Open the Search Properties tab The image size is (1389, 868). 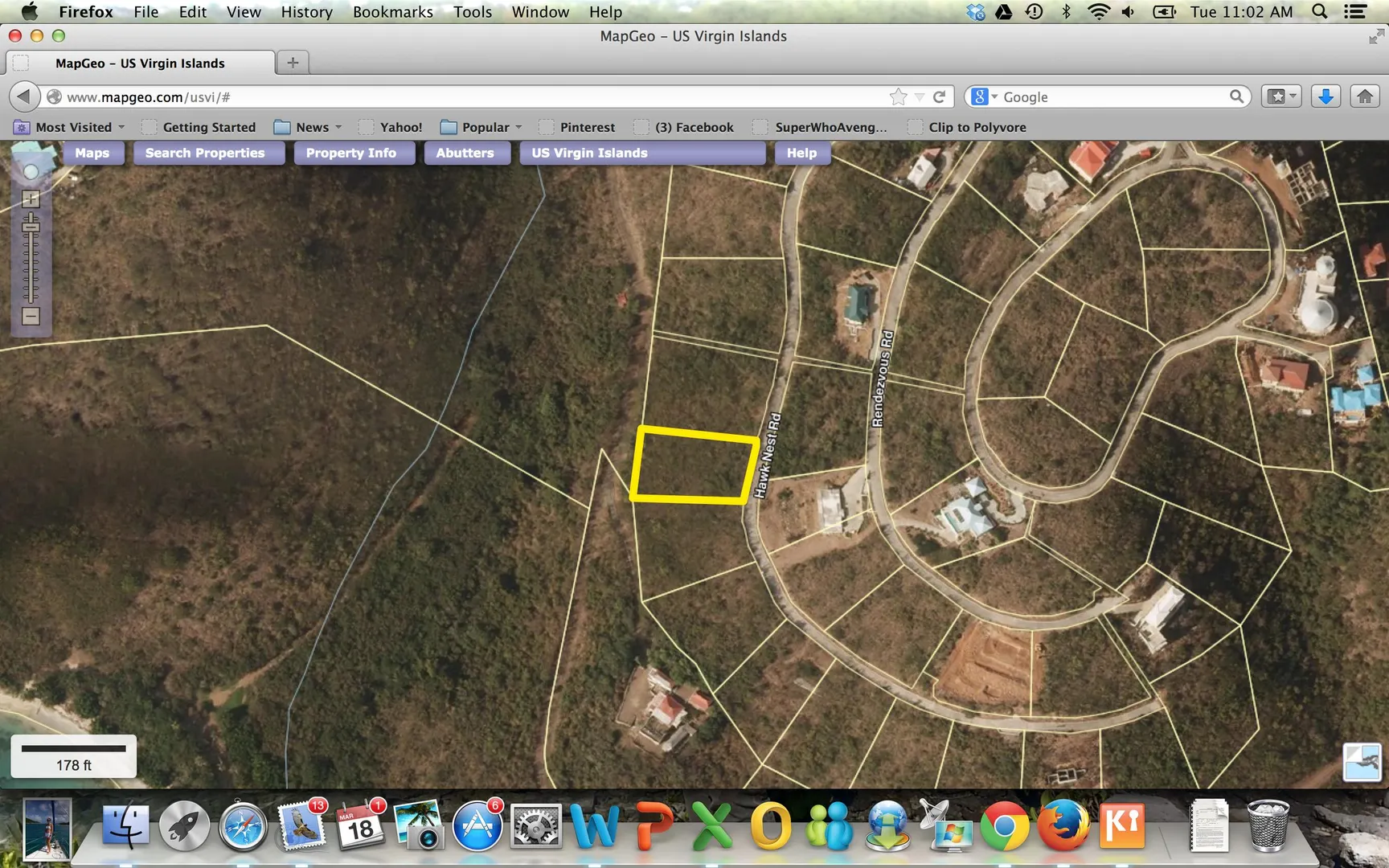point(205,153)
